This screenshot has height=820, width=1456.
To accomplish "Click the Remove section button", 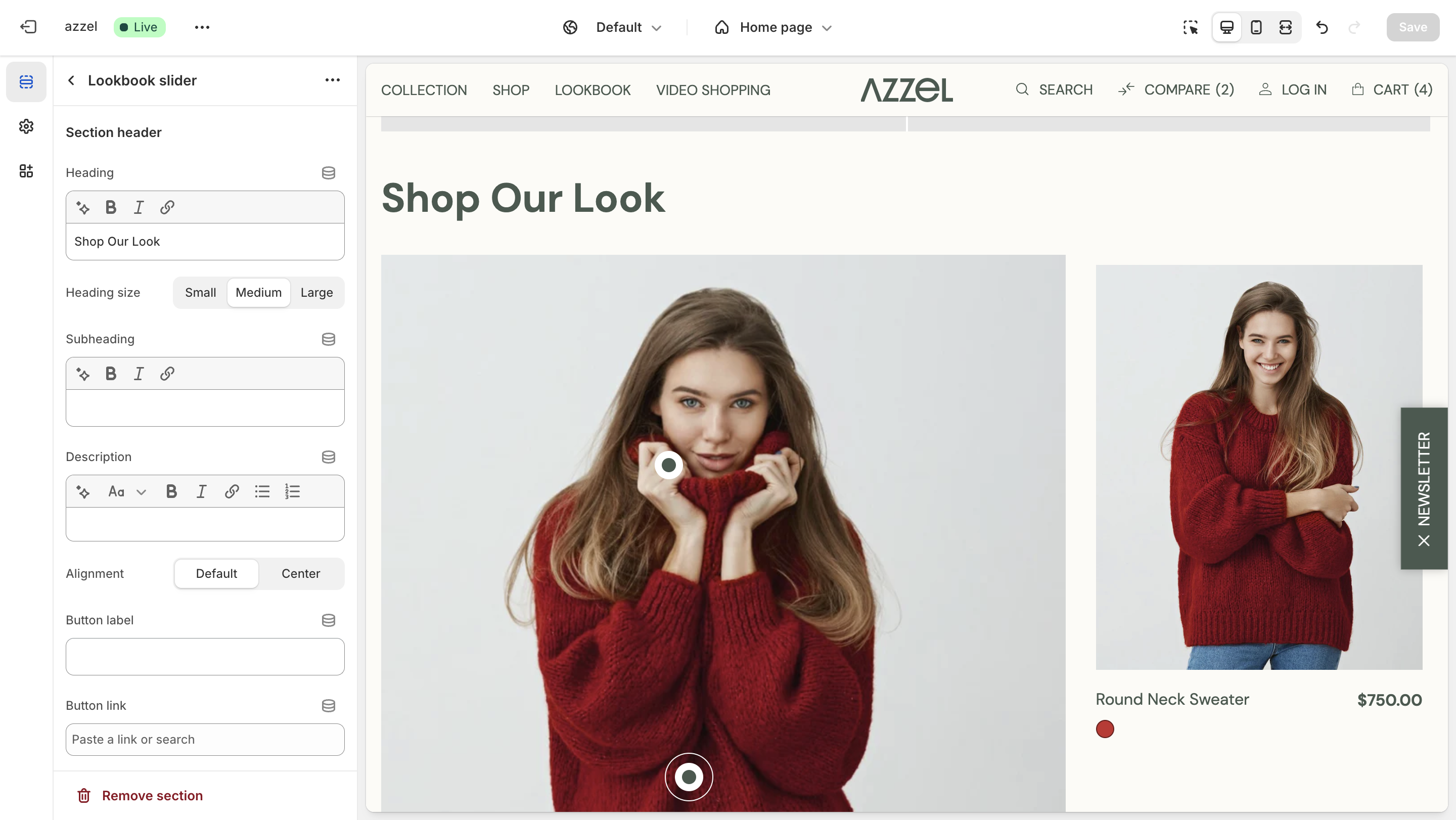I will (x=141, y=795).
